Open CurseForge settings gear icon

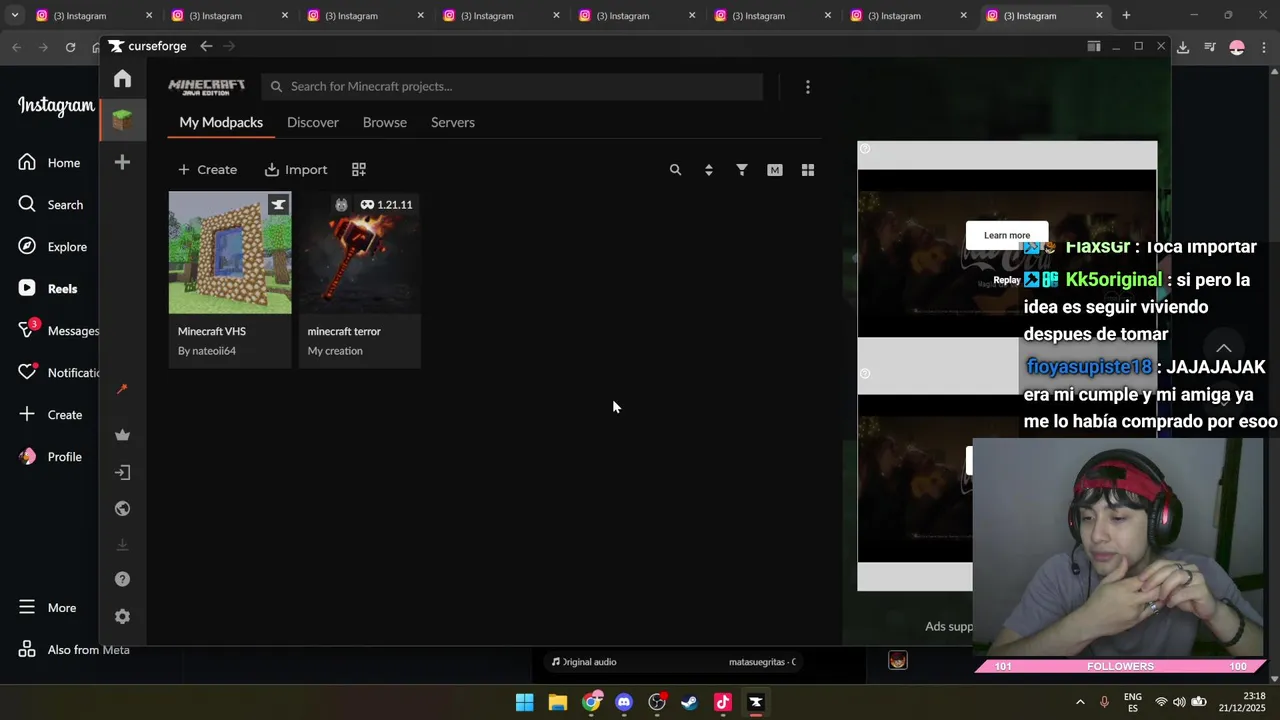122,616
